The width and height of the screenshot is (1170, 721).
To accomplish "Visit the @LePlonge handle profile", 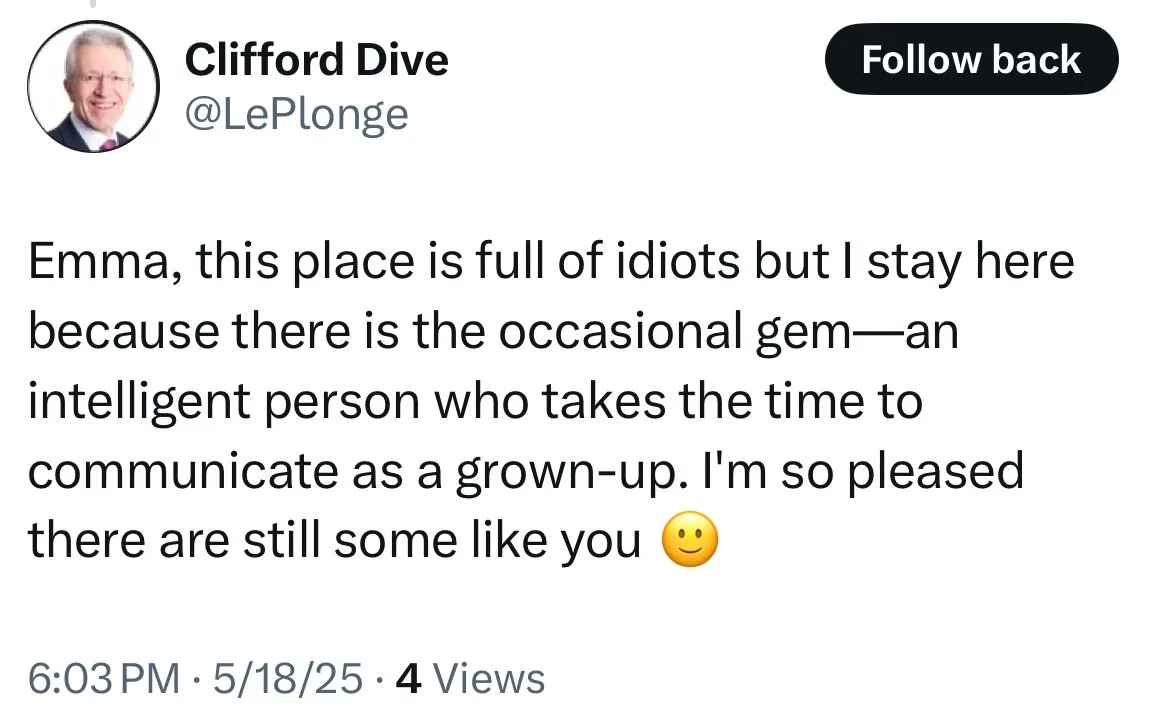I will (x=297, y=114).
